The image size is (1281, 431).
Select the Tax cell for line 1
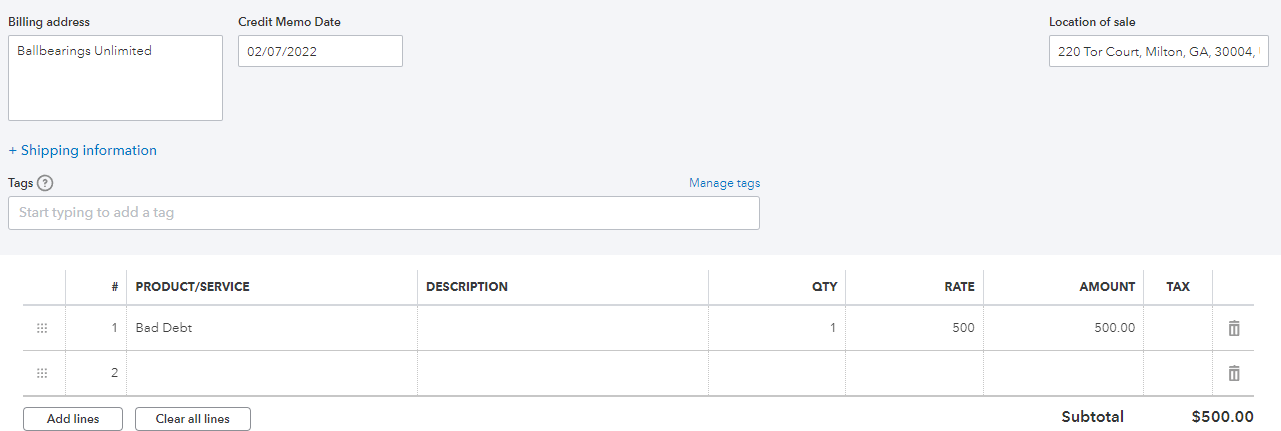(x=1178, y=328)
